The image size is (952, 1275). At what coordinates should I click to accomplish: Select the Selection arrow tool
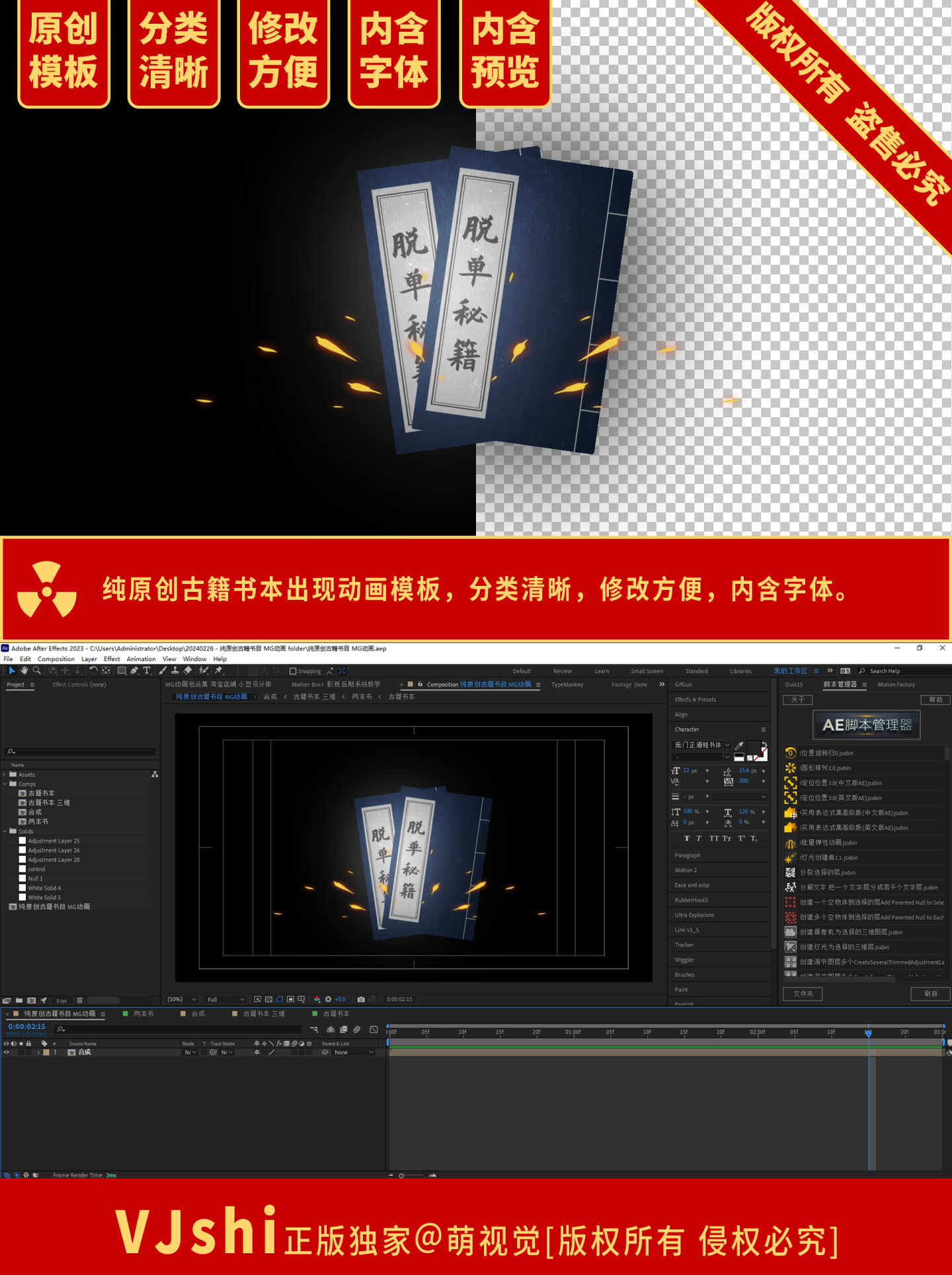point(11,671)
